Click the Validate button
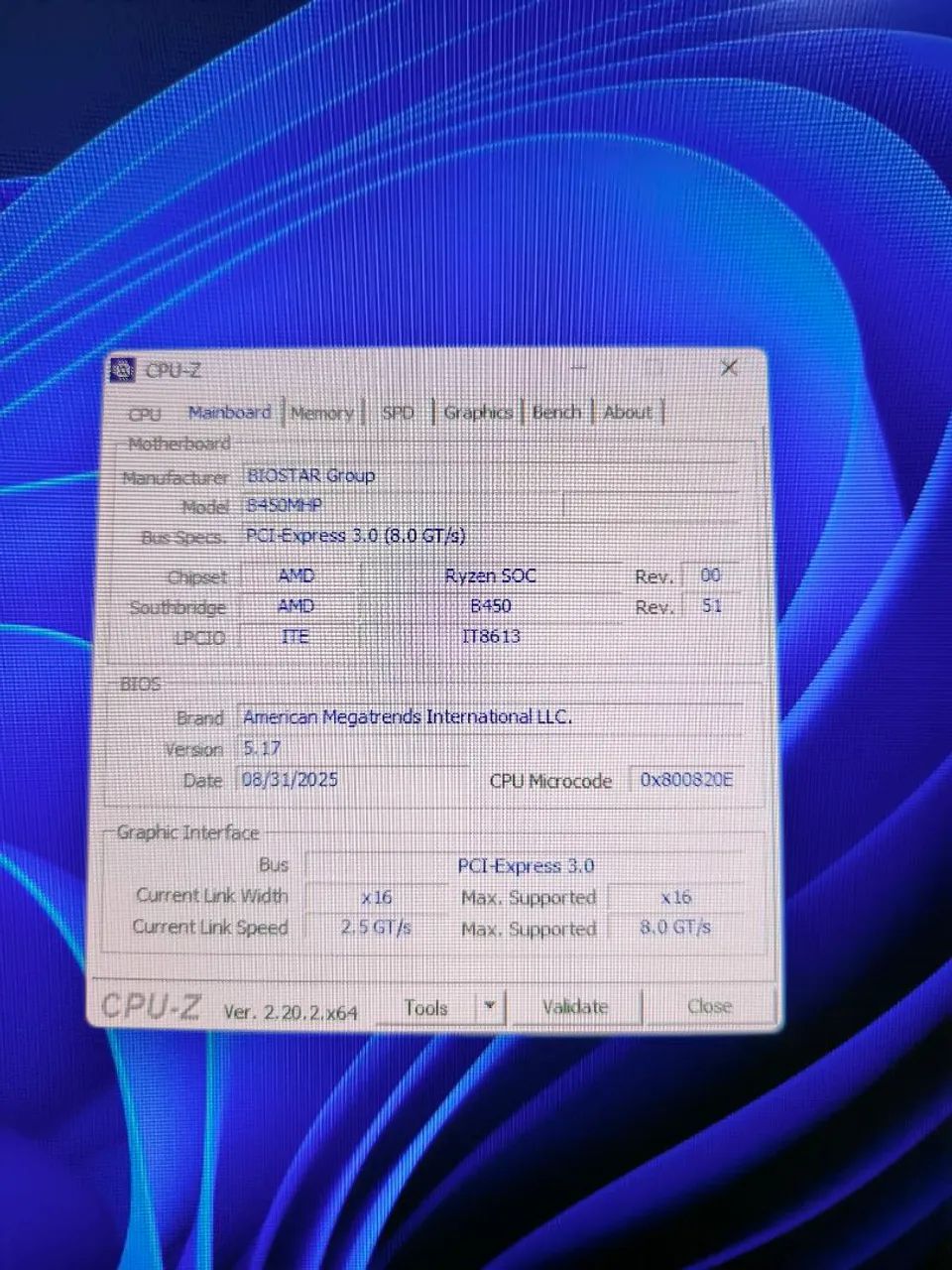Image resolution: width=952 pixels, height=1270 pixels. coord(575,1007)
